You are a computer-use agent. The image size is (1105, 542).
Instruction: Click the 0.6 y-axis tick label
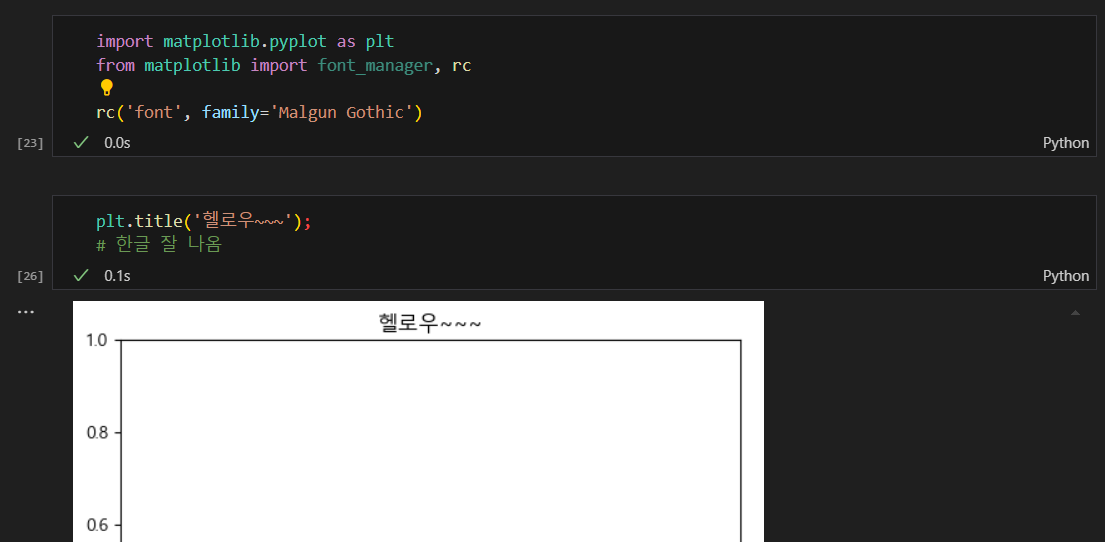click(x=97, y=525)
